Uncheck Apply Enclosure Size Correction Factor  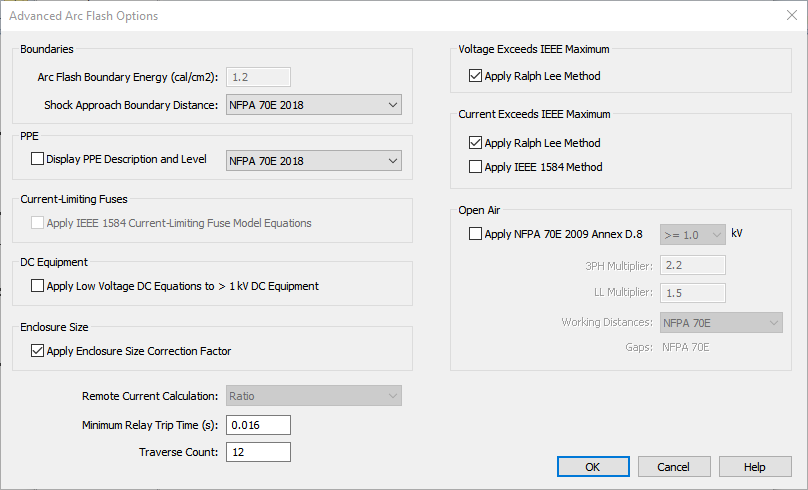pos(38,351)
